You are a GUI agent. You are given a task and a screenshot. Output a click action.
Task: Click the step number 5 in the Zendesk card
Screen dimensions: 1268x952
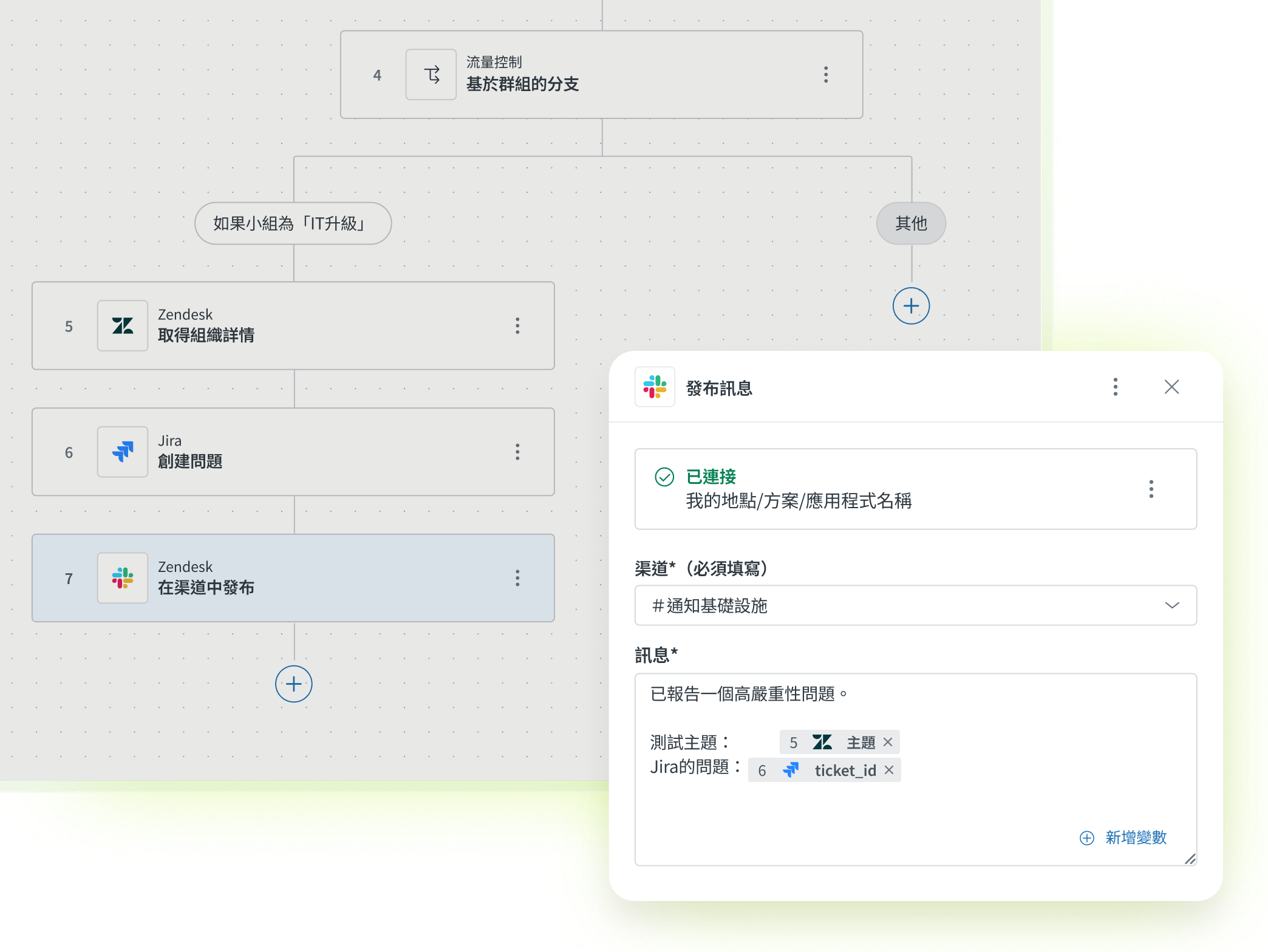pos(69,327)
